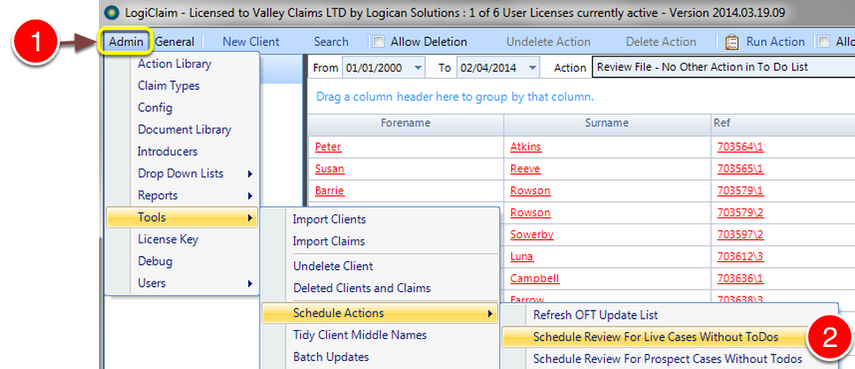Viewport: 855px width, 369px height.
Task: Choose Import Claims in Tools submenu
Action: tap(329, 241)
